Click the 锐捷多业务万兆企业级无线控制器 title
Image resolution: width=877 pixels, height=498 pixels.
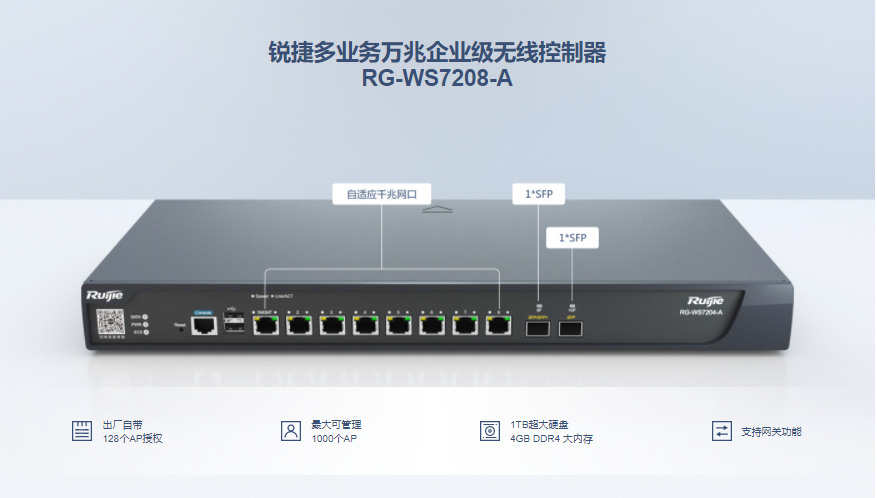click(437, 53)
